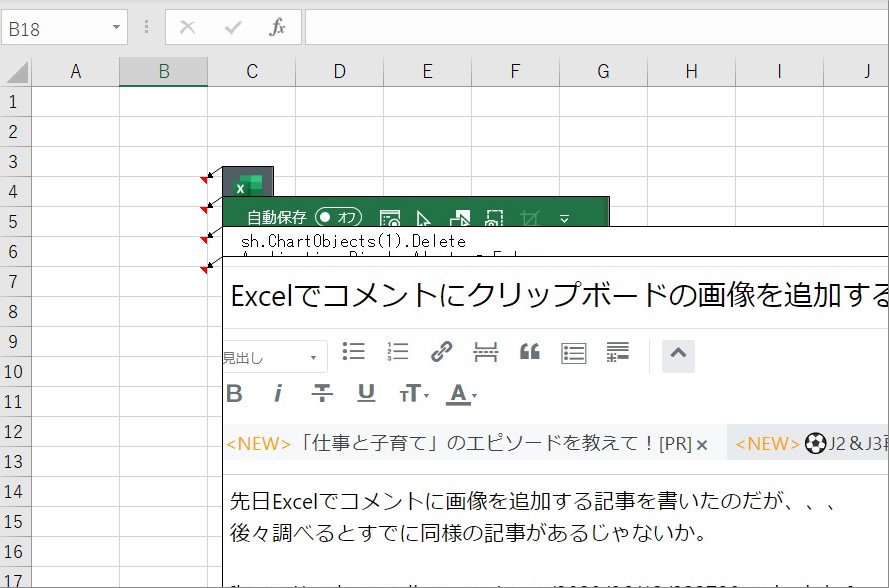
Task: Open Insert Function fx dialog
Action: click(277, 27)
